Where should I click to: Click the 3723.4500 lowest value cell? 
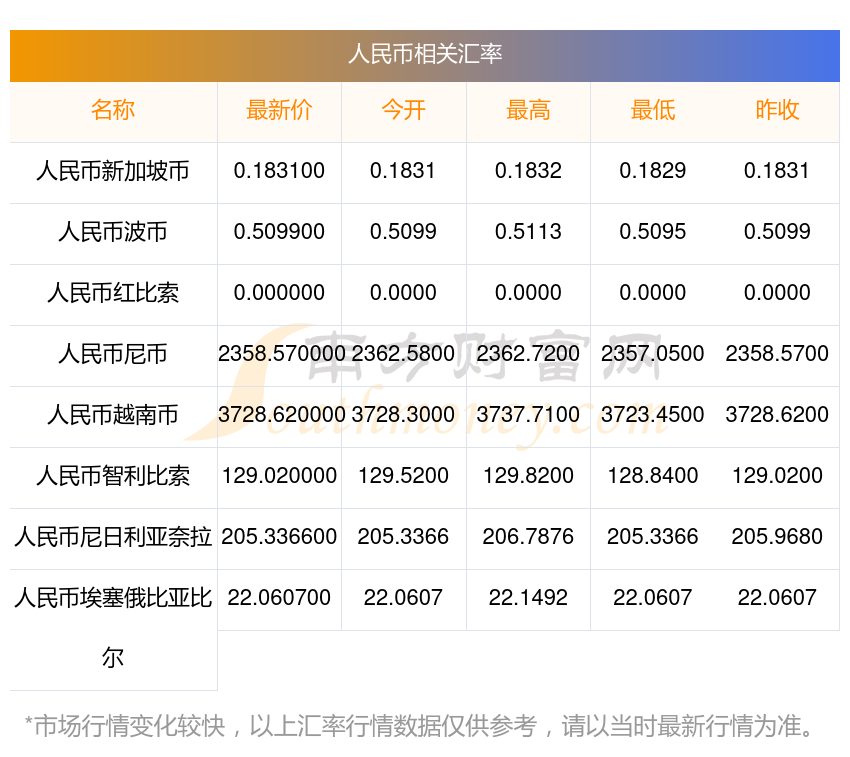[x=652, y=415]
